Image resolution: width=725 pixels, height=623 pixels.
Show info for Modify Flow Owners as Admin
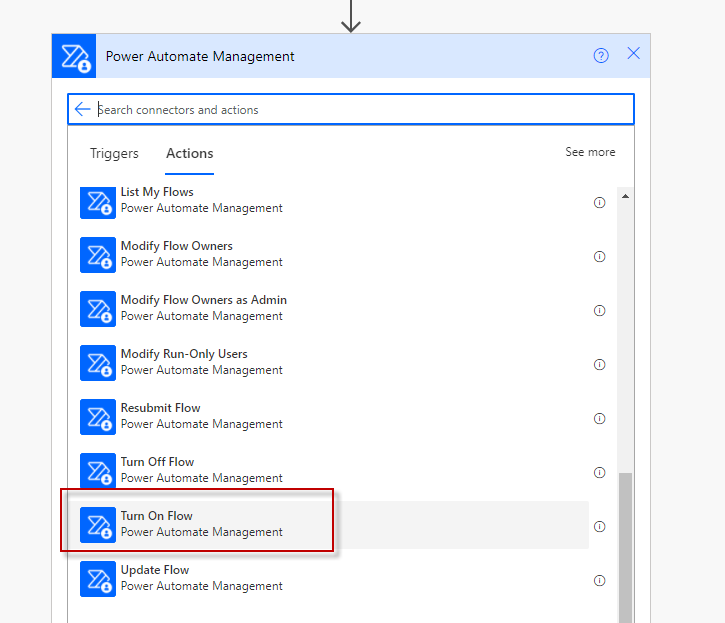599,310
